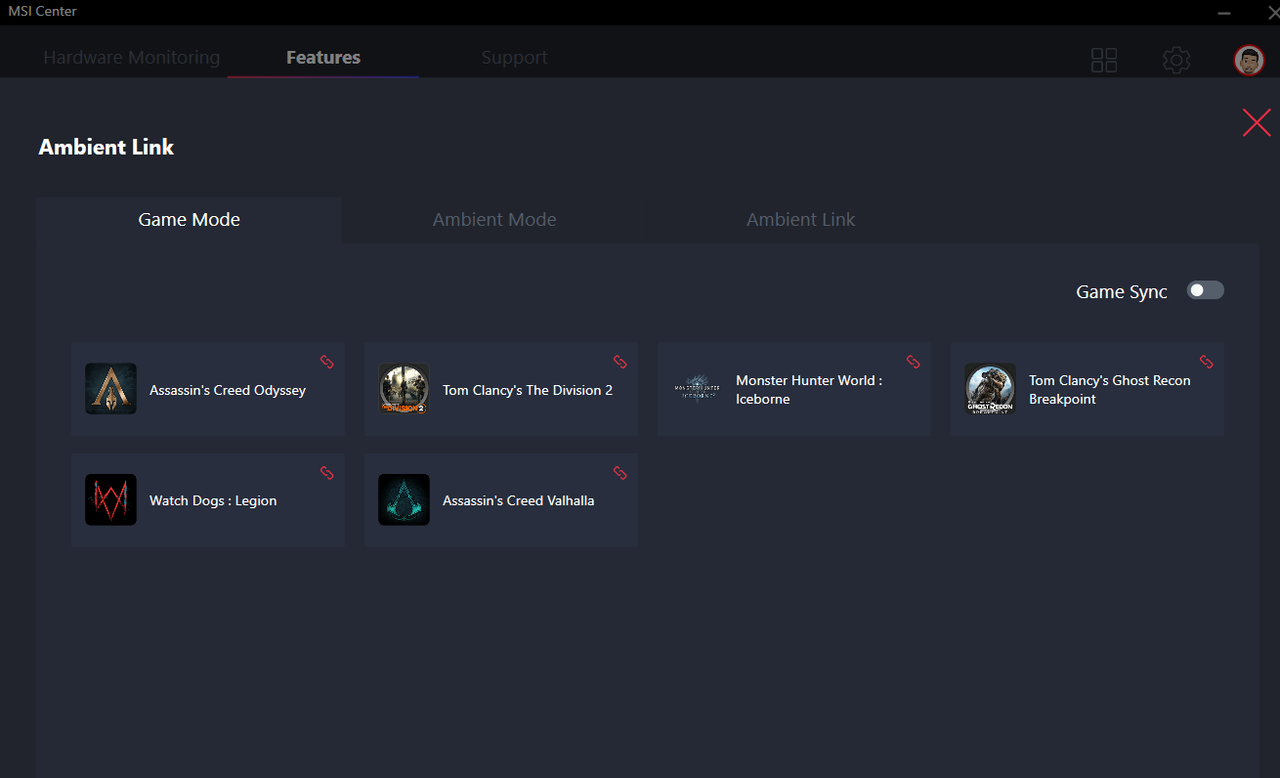This screenshot has width=1280, height=778.
Task: Go to the Support tab
Action: click(x=514, y=58)
